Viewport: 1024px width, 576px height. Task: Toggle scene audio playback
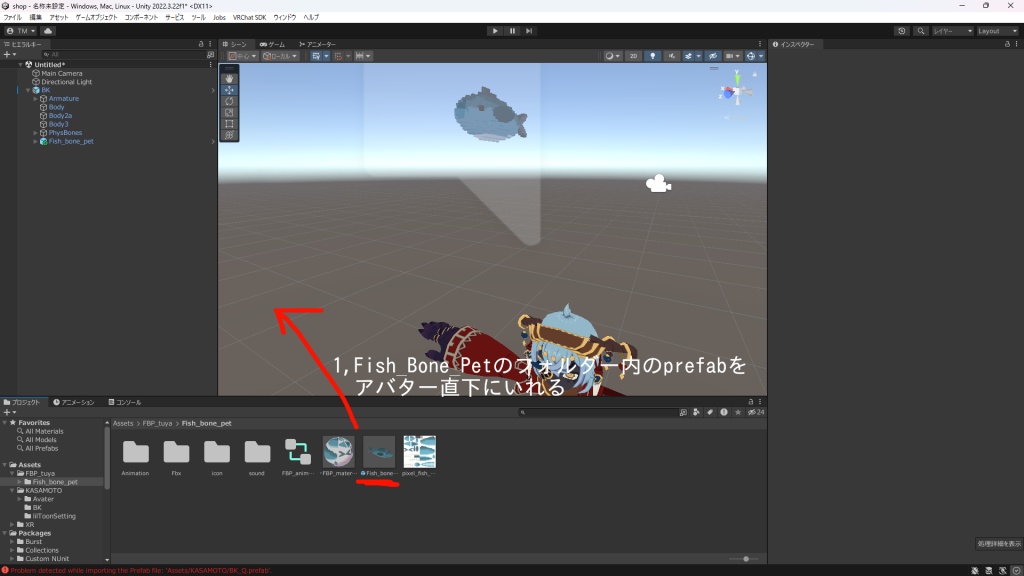671,56
